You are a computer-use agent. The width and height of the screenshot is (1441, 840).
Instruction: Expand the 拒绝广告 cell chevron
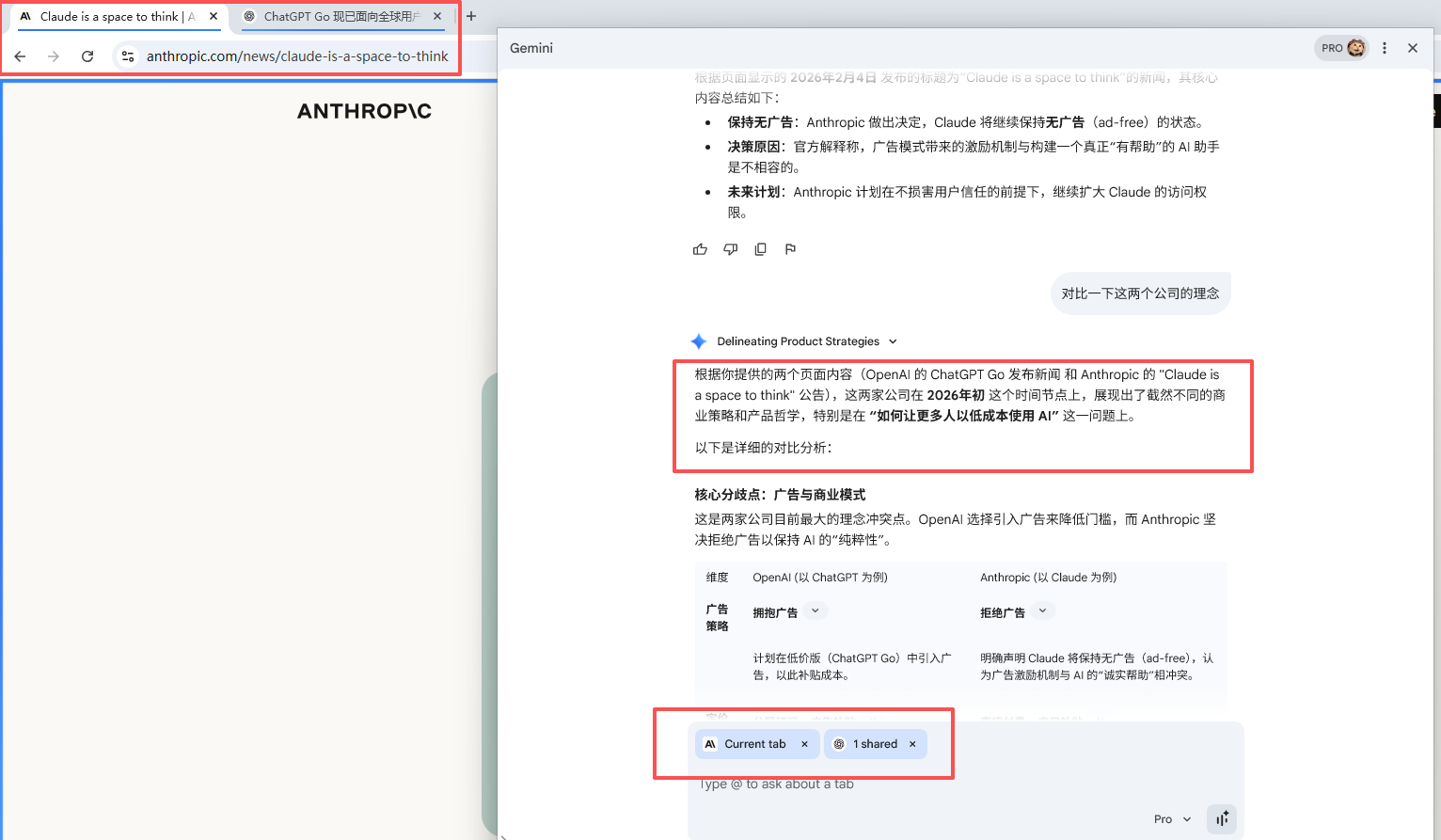point(1042,611)
